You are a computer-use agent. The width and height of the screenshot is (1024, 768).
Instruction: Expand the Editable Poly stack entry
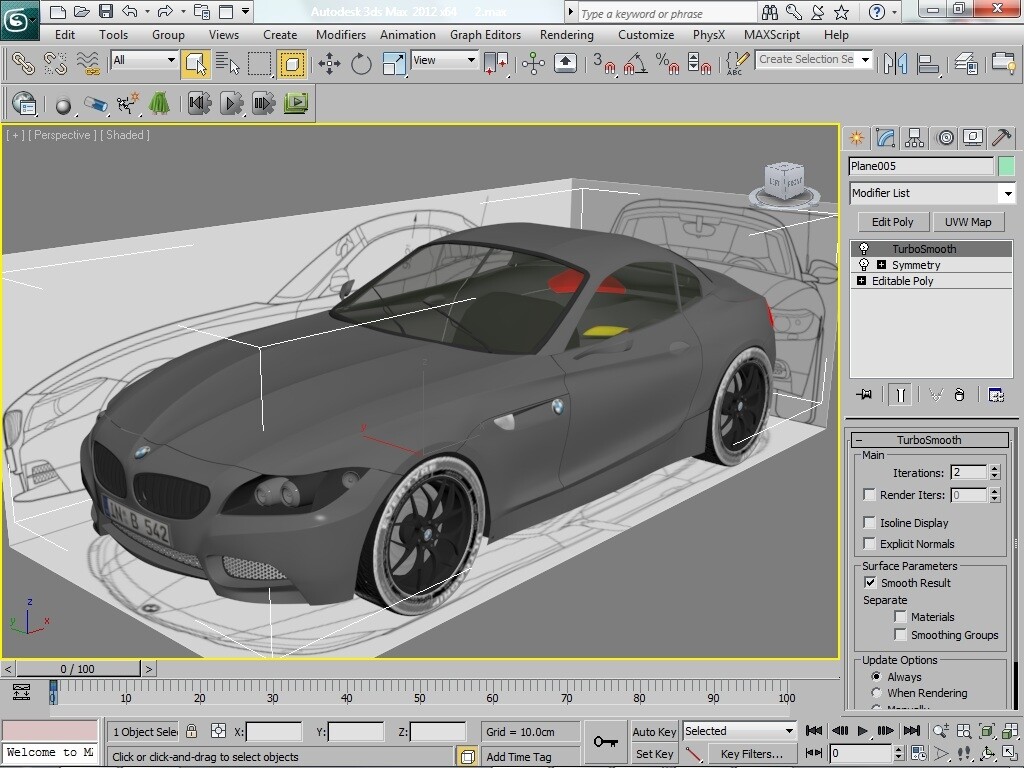point(862,281)
